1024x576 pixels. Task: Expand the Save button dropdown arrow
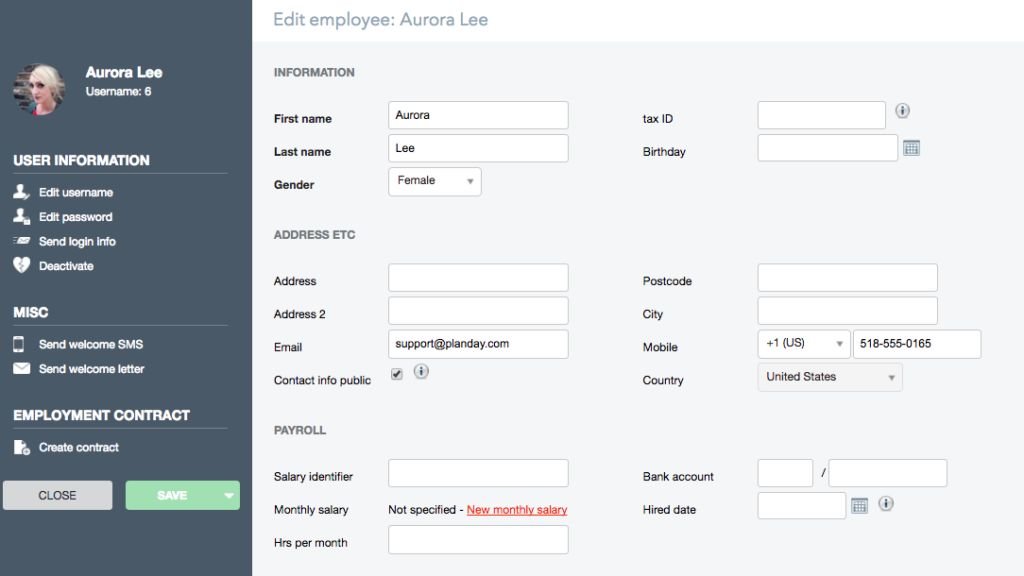229,495
